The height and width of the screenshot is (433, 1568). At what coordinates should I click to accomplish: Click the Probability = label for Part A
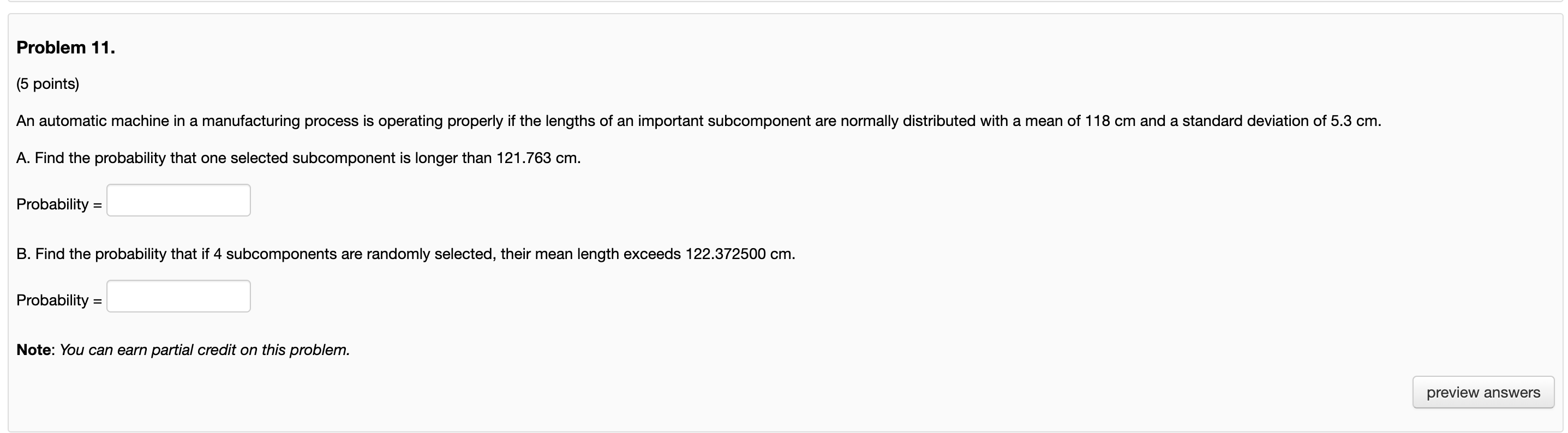click(58, 204)
